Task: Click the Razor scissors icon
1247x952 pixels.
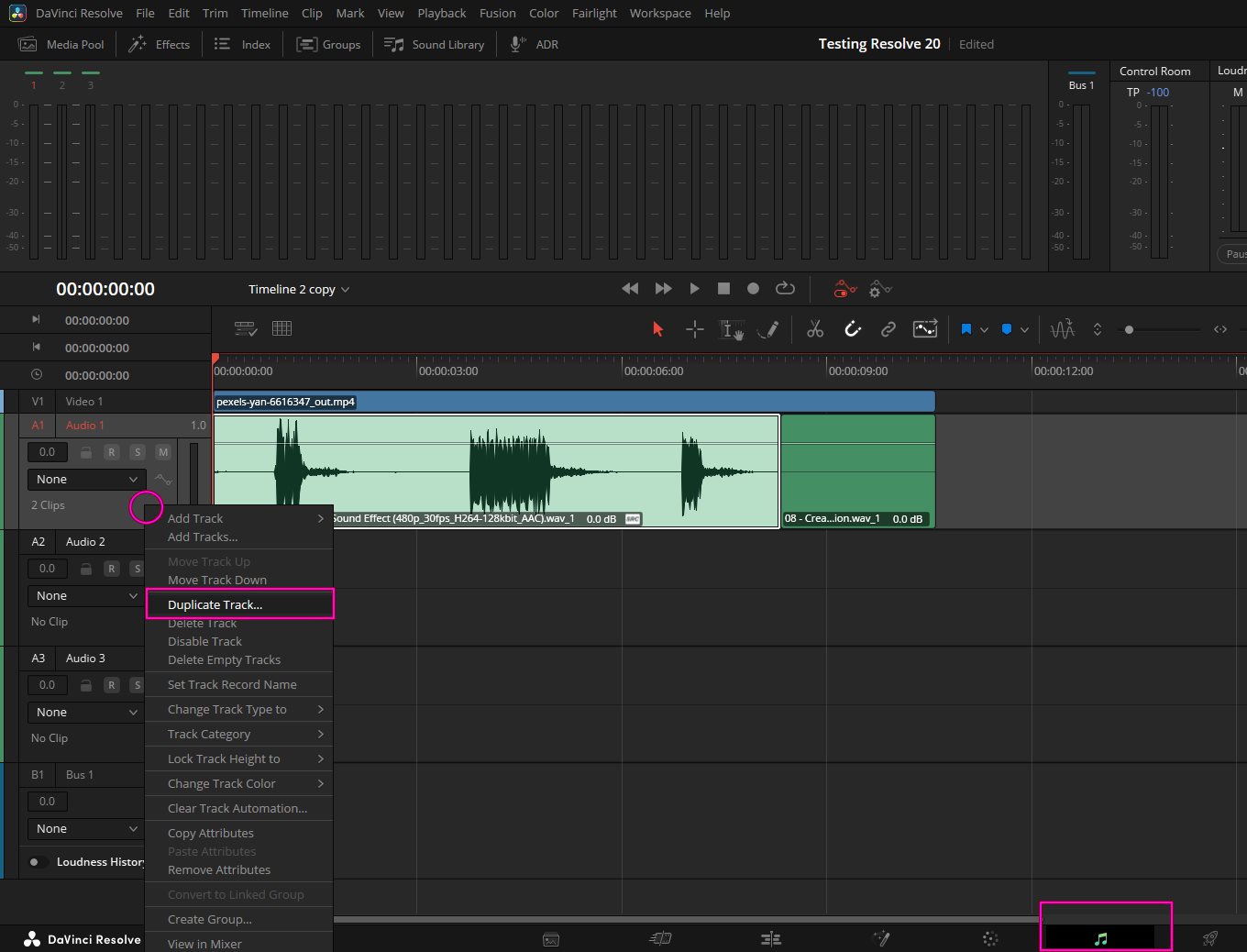Action: 815,329
